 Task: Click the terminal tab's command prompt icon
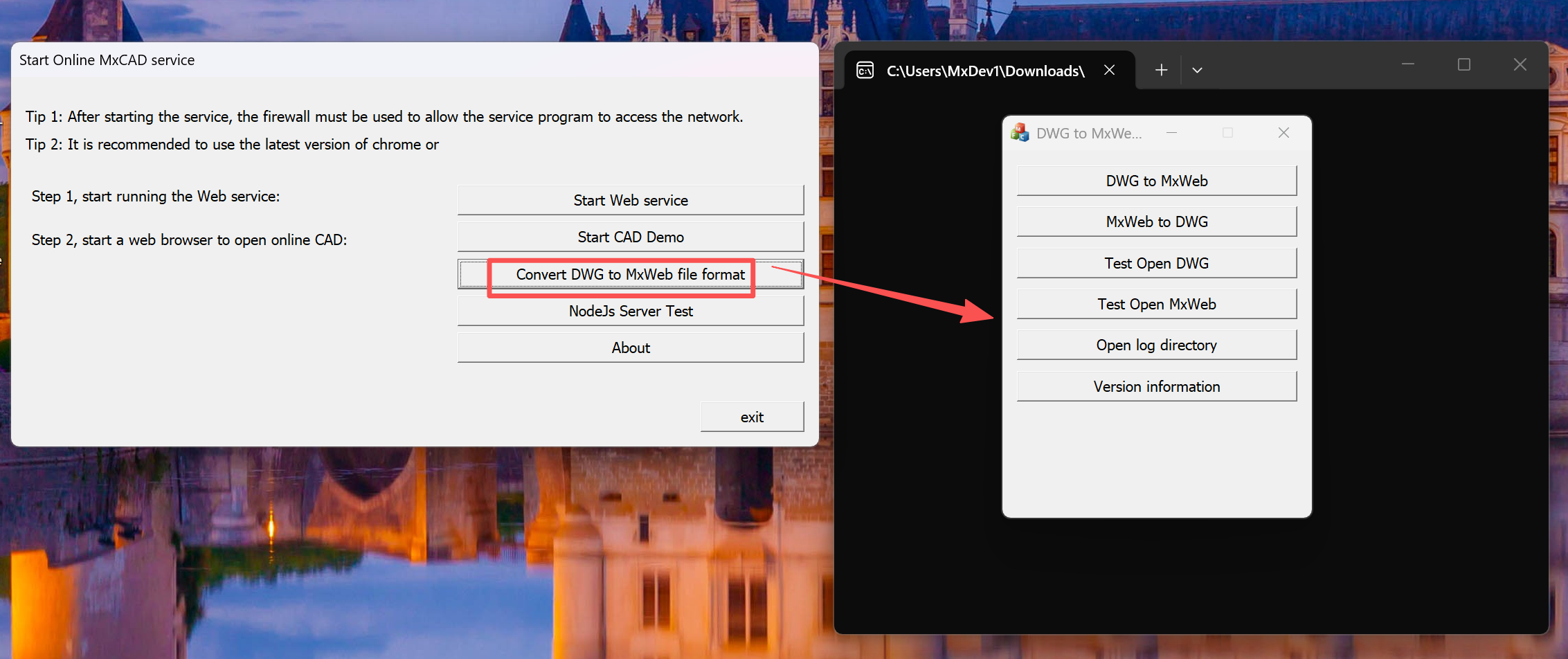(865, 71)
